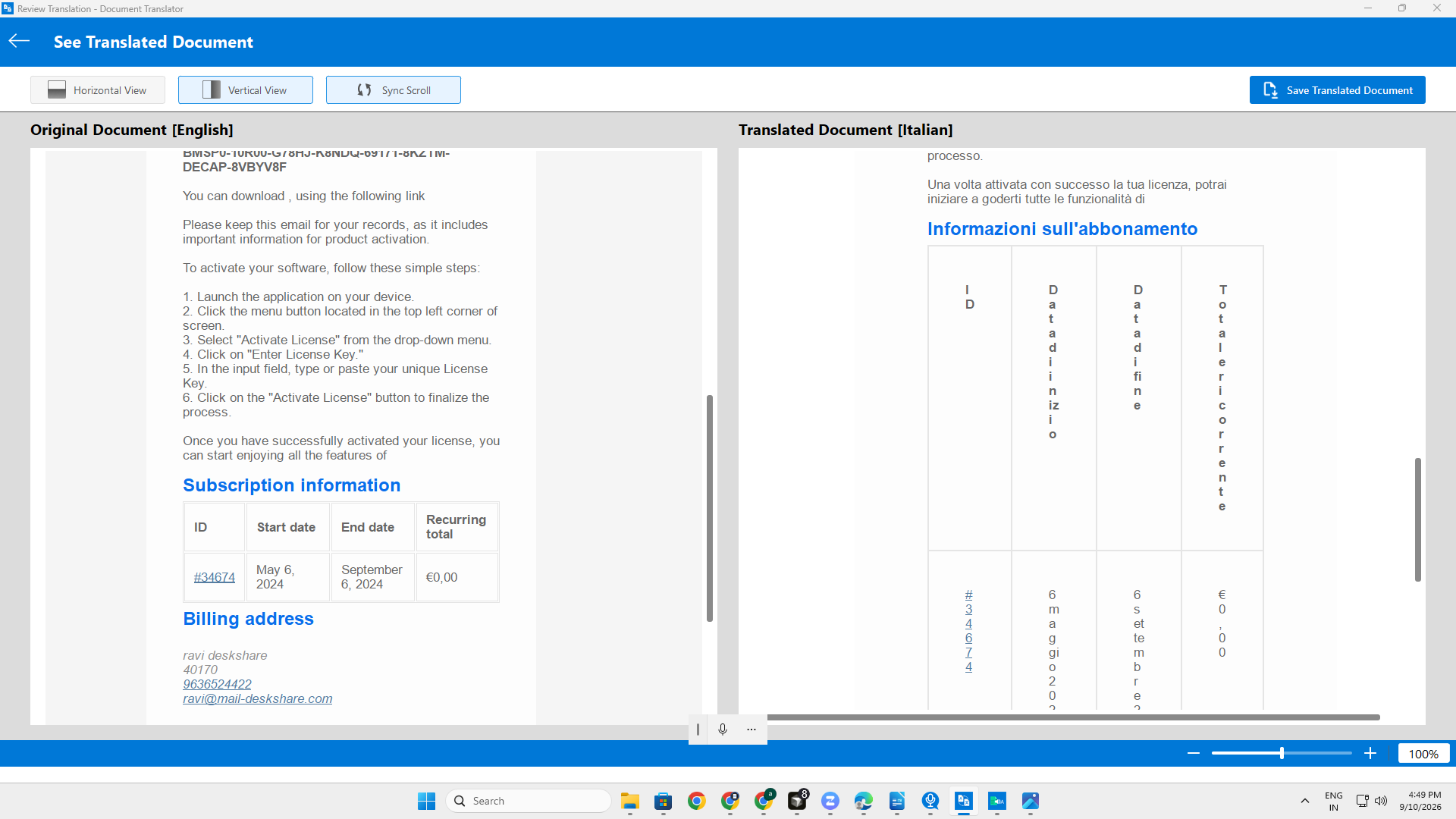Open first Google Chrome taskbar icon
This screenshot has height=819, width=1456.
697,801
